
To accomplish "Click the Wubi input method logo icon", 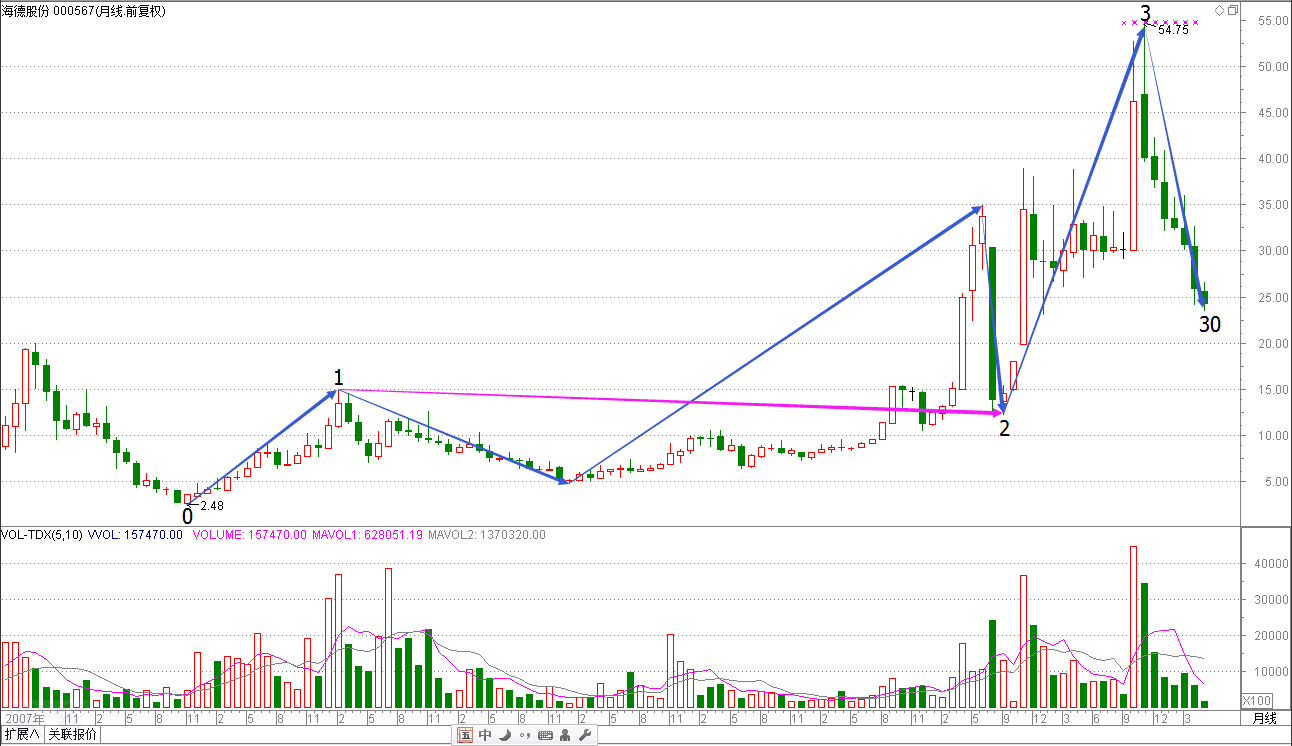I will pos(465,736).
